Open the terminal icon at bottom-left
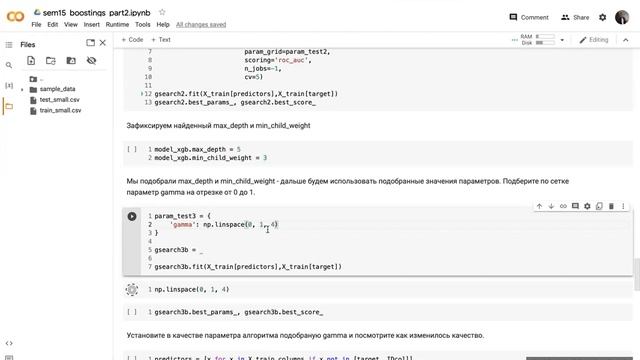640x360 pixels. [9, 358]
